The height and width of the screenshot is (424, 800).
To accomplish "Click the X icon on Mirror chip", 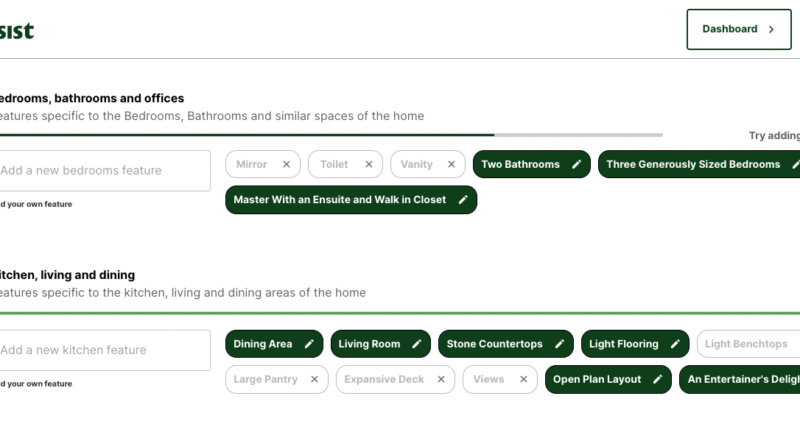I will click(x=286, y=164).
